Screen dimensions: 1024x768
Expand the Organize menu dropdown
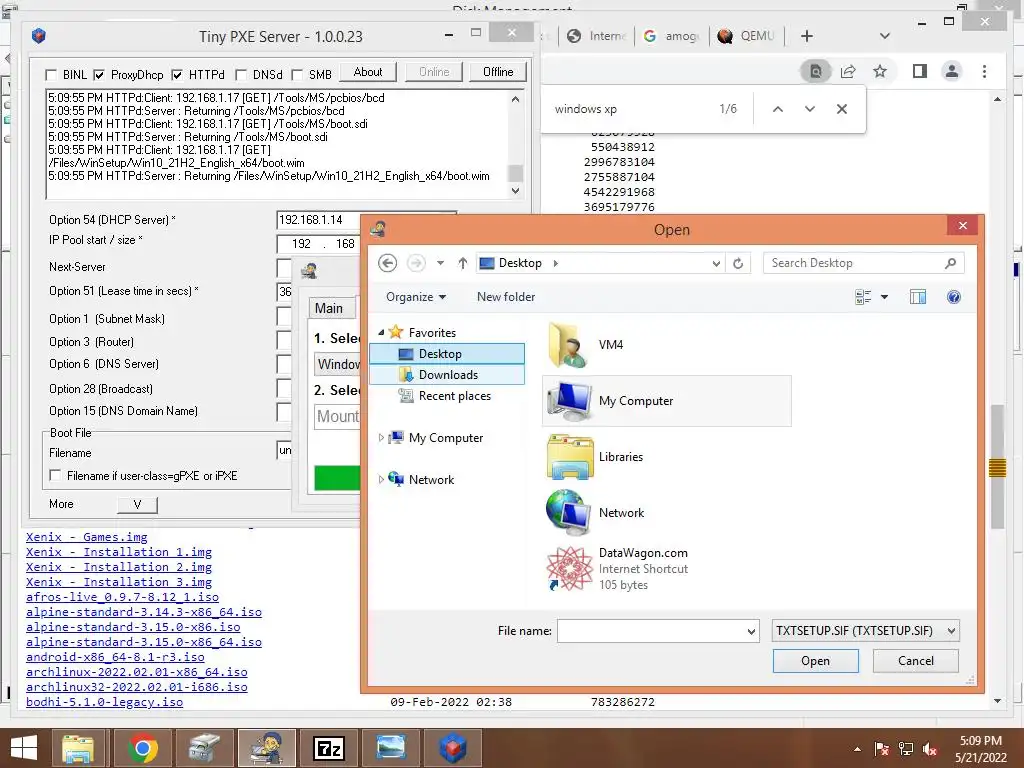(416, 297)
